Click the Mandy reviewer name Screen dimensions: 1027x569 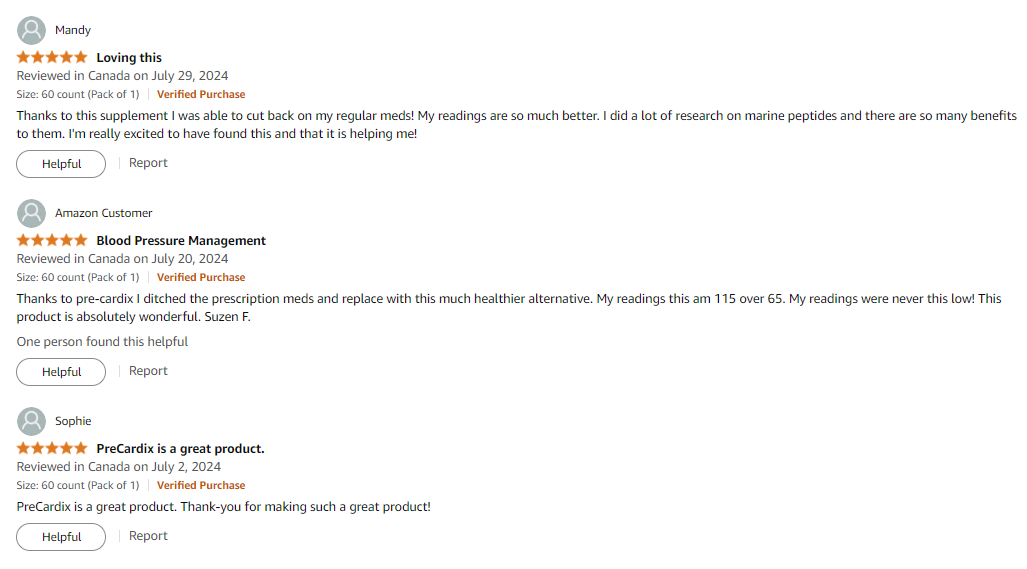tap(73, 30)
